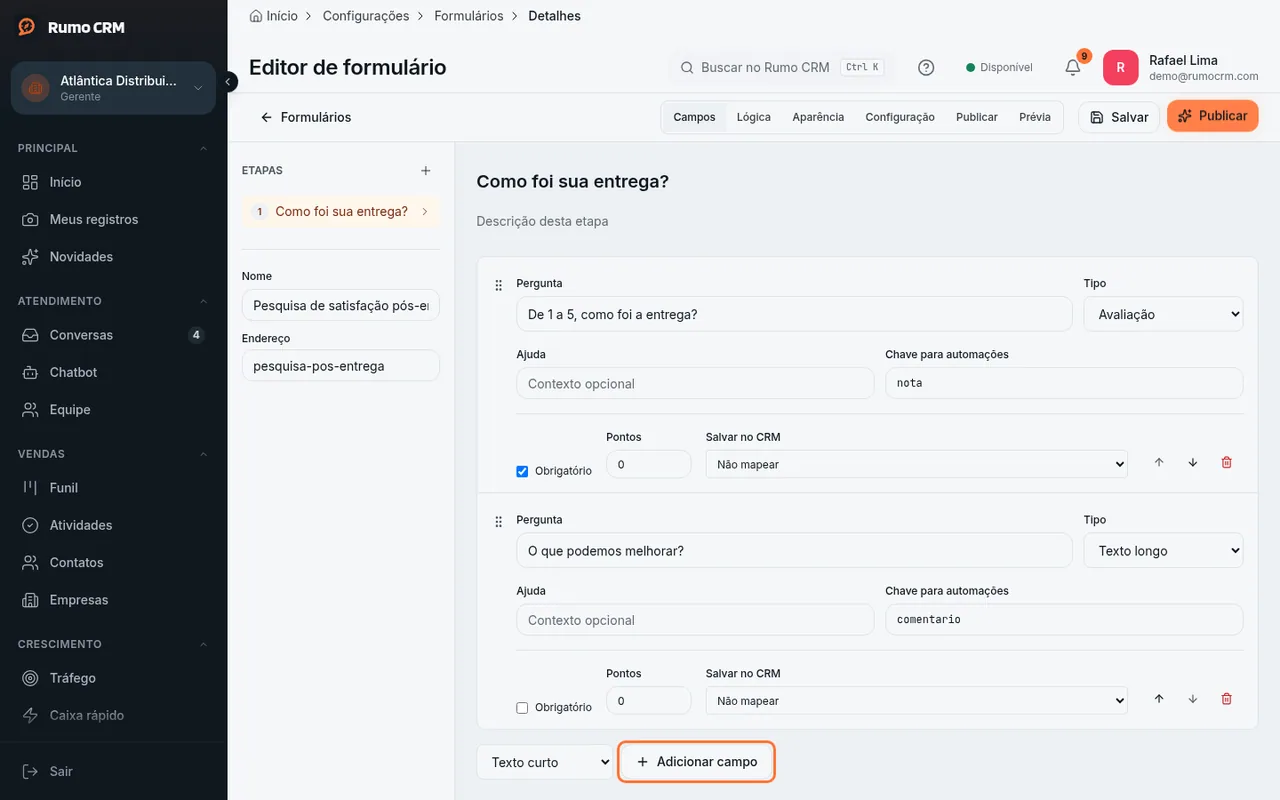Viewport: 1280px width, 800px height.
Task: Switch to the Campos tab
Action: click(694, 117)
